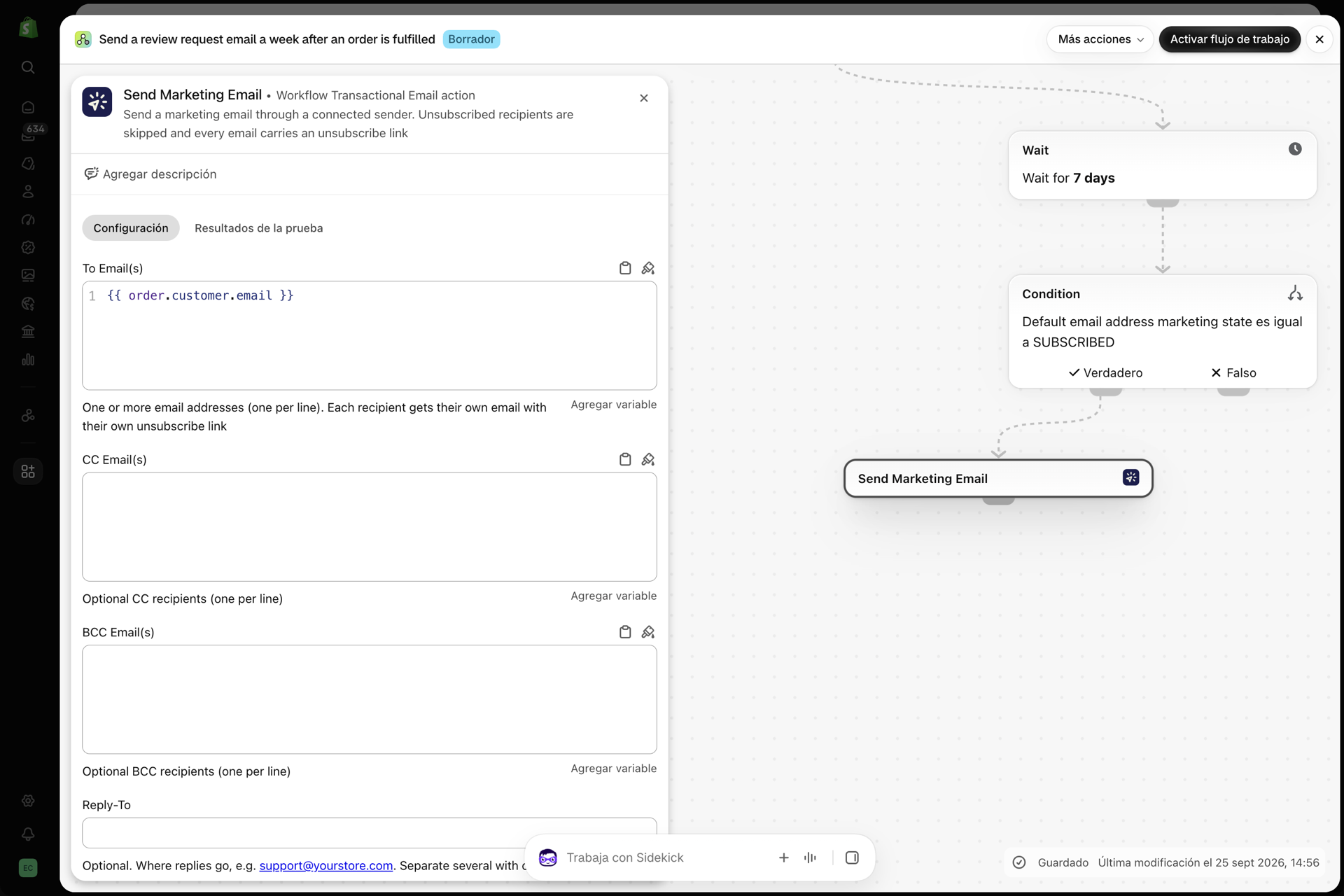The width and height of the screenshot is (1344, 896).
Task: Click Activar flujo de trabajo button
Action: coord(1229,39)
